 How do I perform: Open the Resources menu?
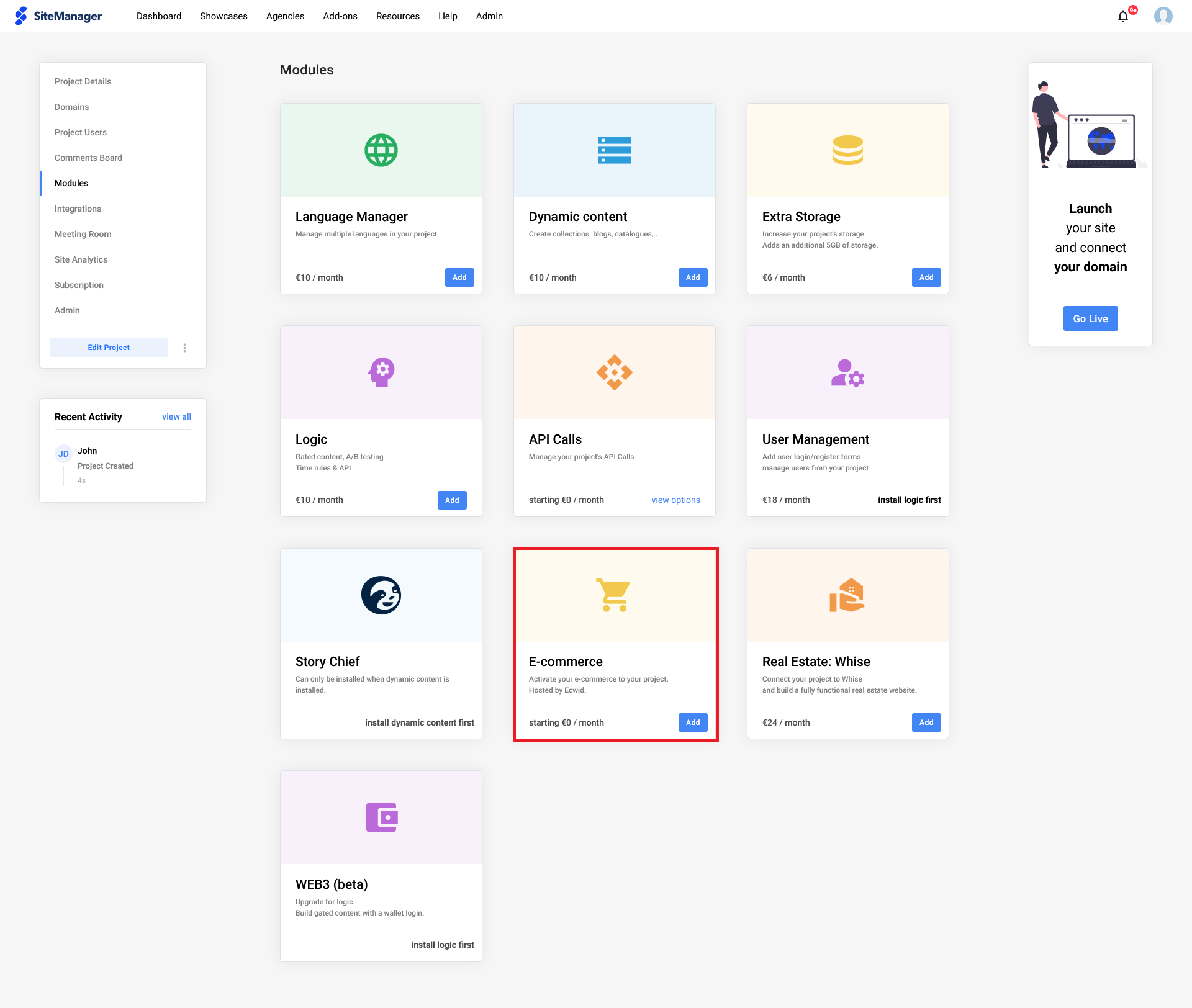398,16
